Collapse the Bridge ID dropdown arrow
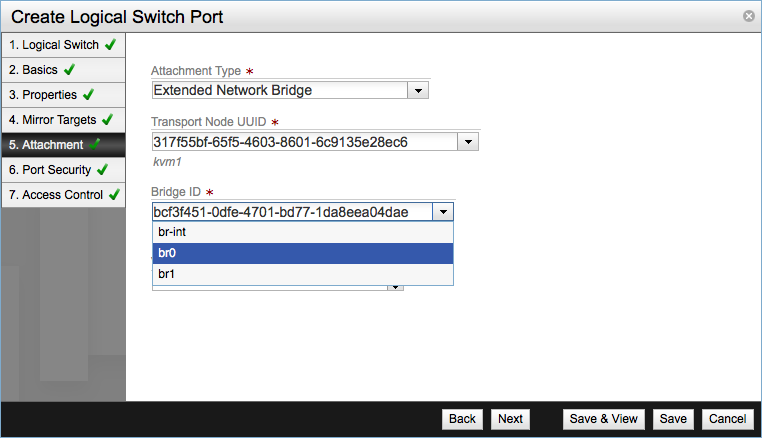 coord(444,212)
